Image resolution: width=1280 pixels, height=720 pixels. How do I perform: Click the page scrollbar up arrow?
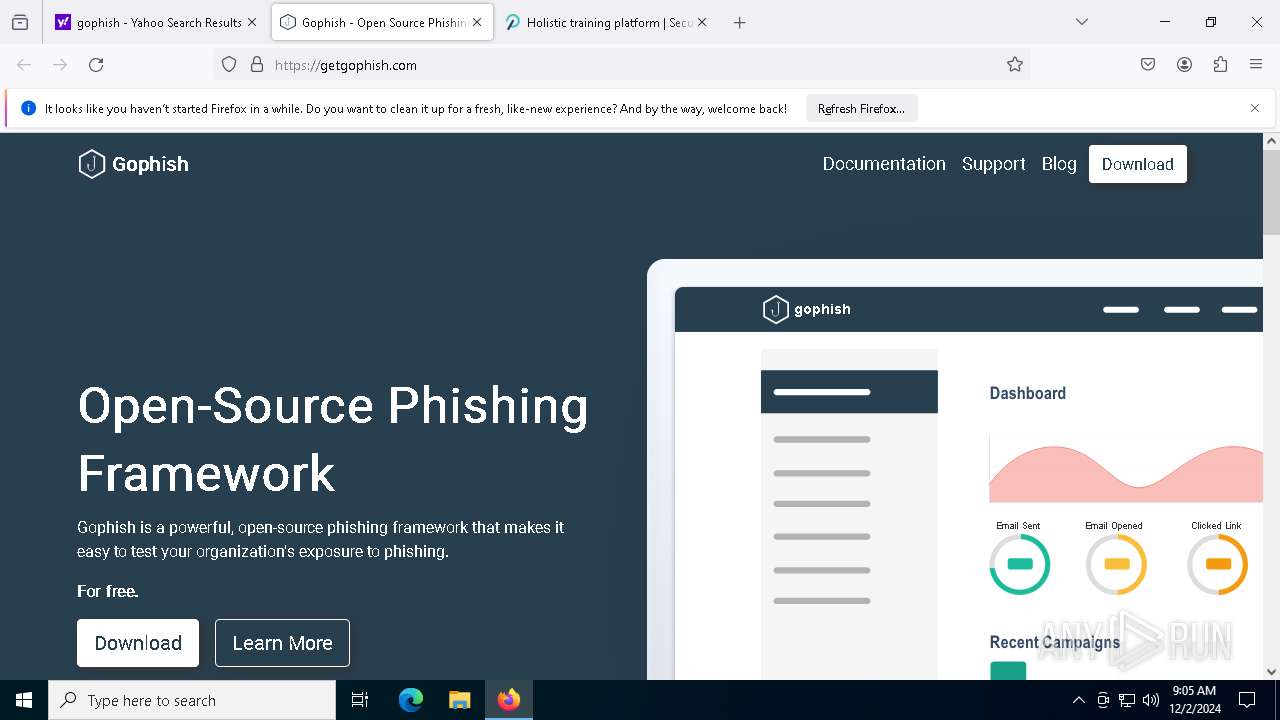[1272, 141]
